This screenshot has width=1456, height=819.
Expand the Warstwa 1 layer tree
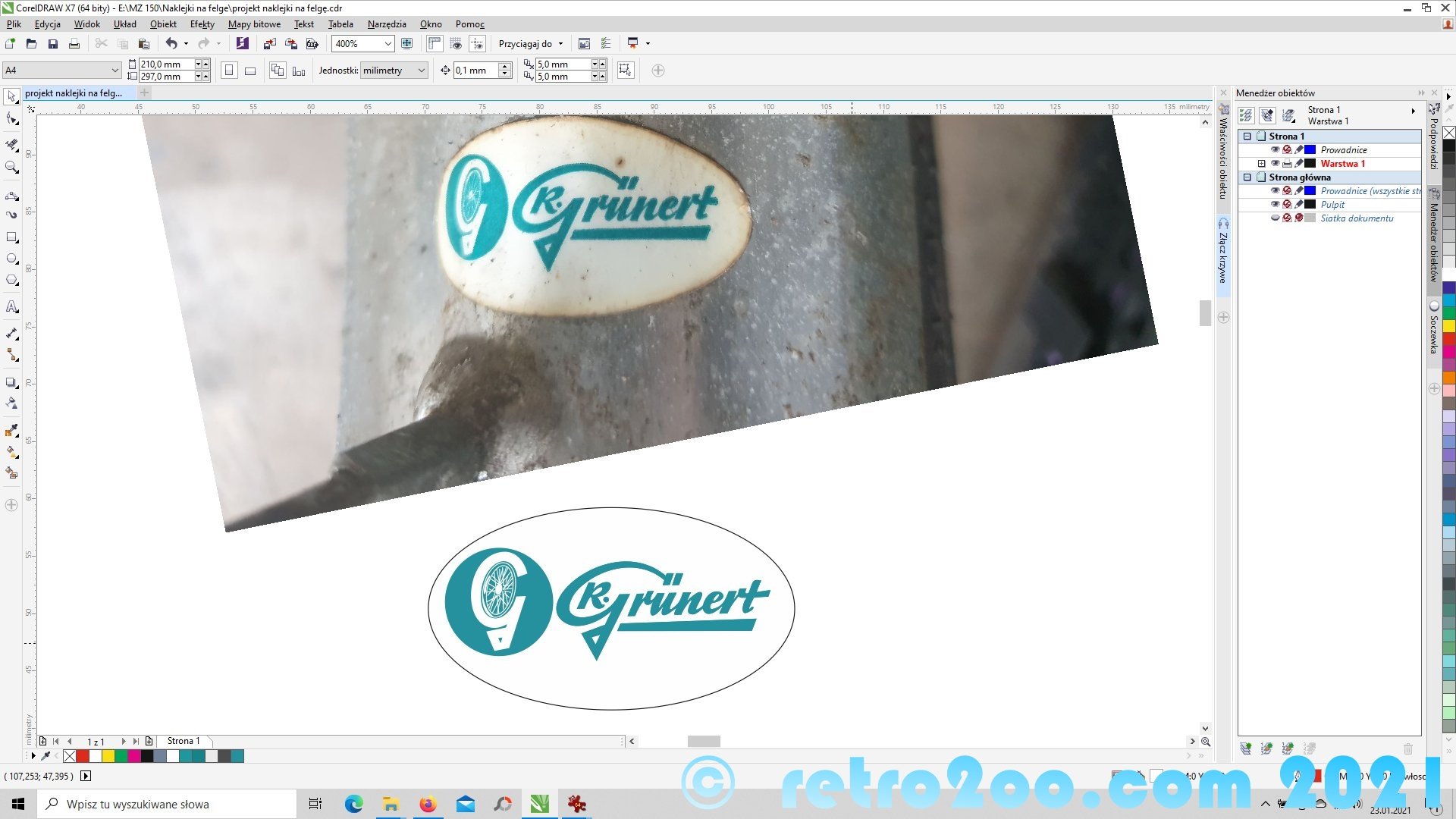1262,164
